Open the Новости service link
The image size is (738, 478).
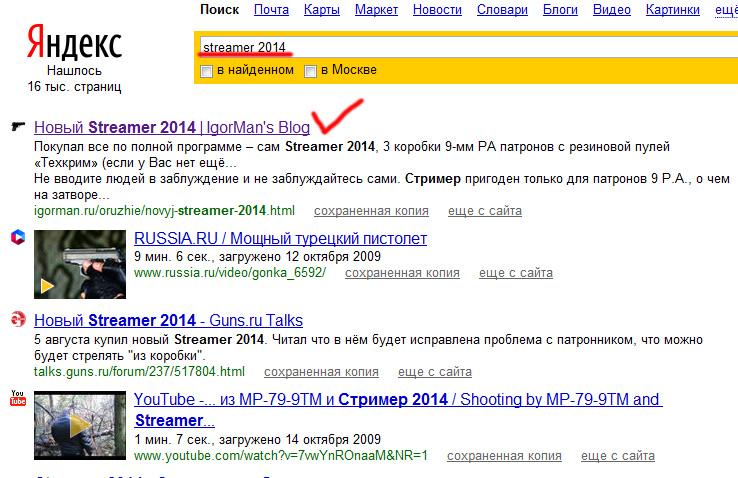(x=437, y=10)
